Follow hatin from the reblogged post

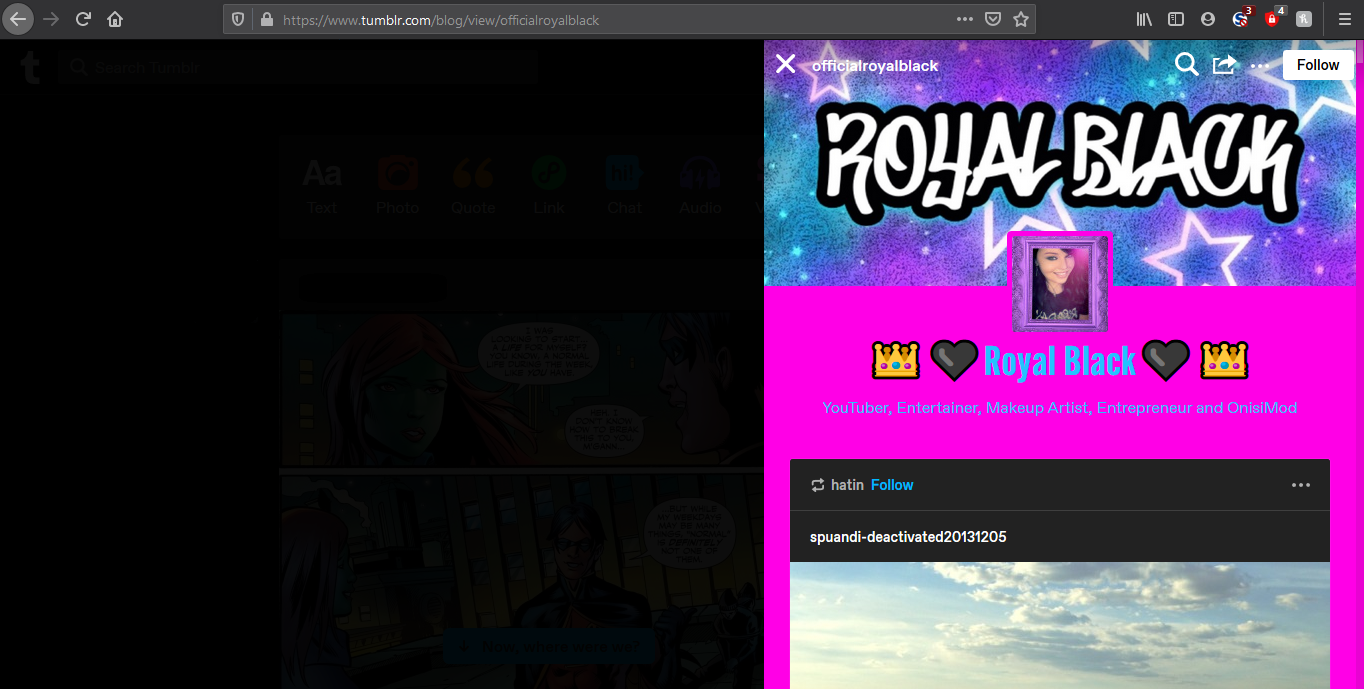click(x=892, y=485)
